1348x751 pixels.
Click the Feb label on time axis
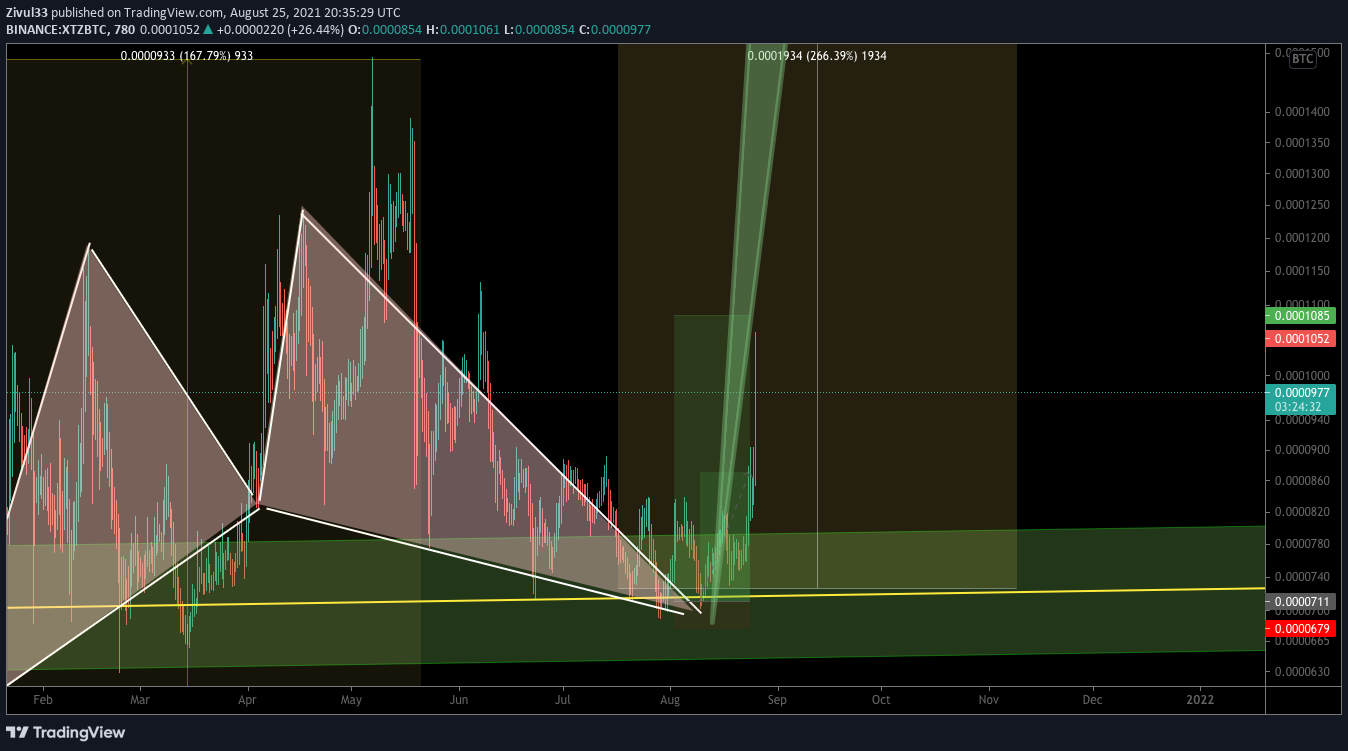pyautogui.click(x=42, y=700)
